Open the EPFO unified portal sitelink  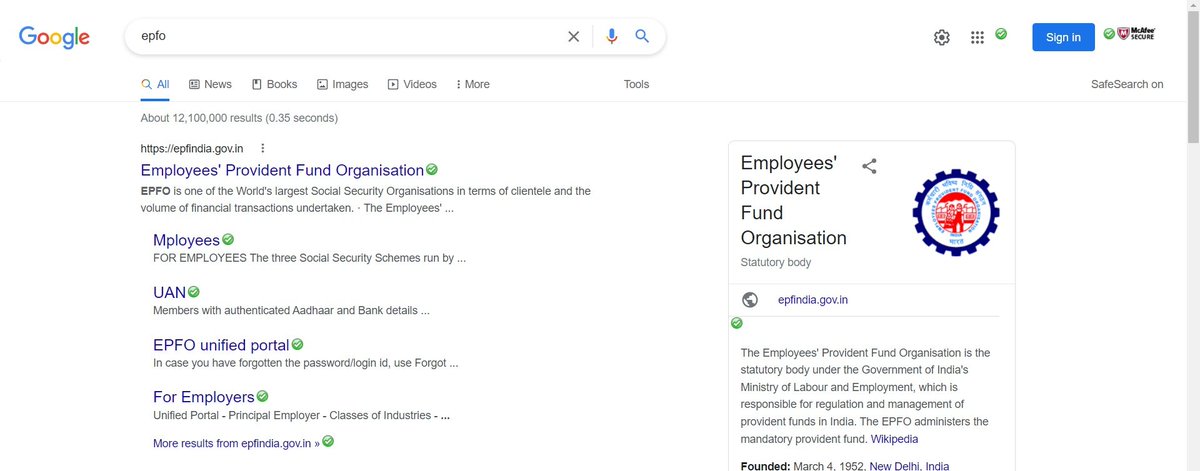pyautogui.click(x=221, y=345)
